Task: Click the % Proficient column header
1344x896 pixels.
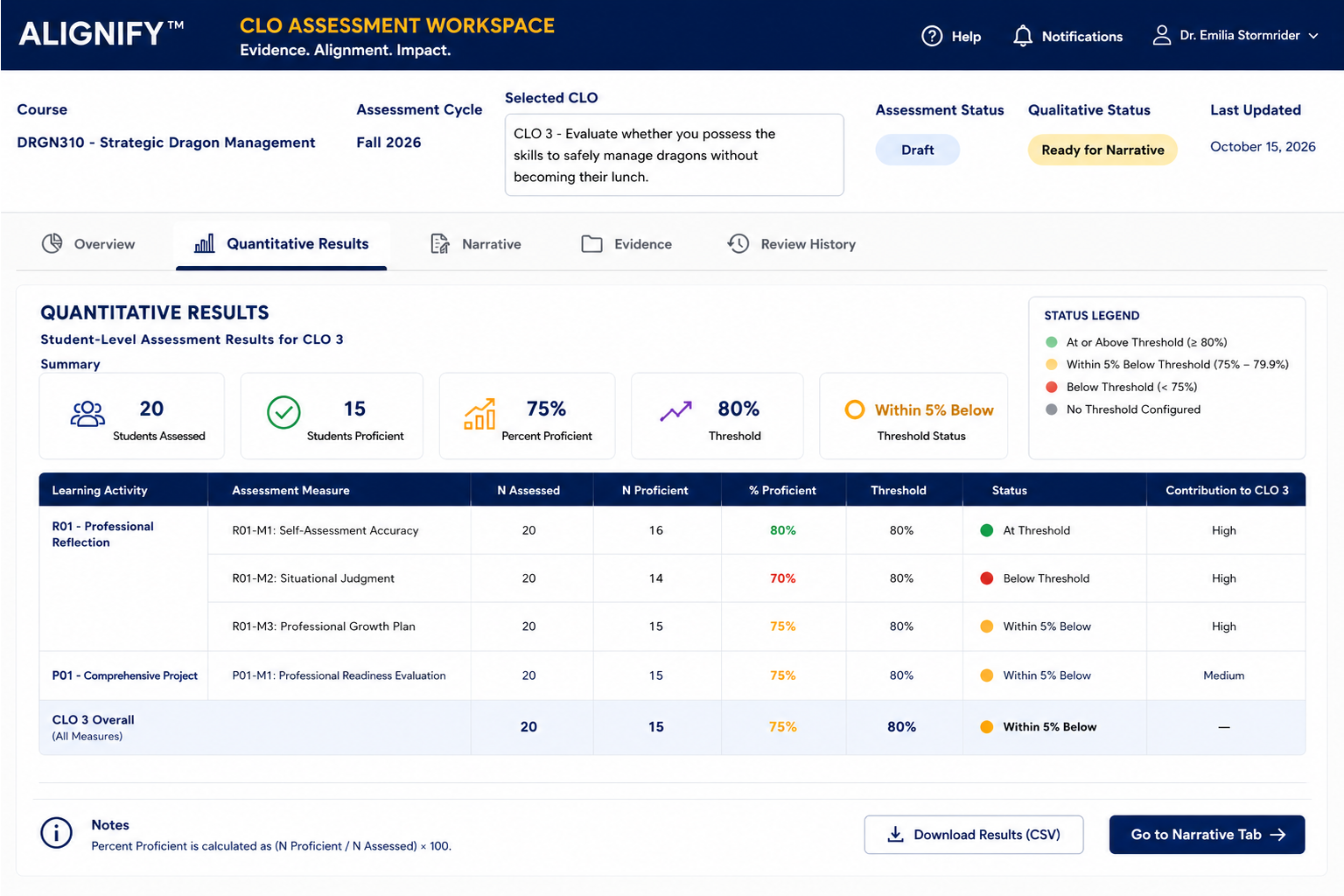Action: (782, 490)
